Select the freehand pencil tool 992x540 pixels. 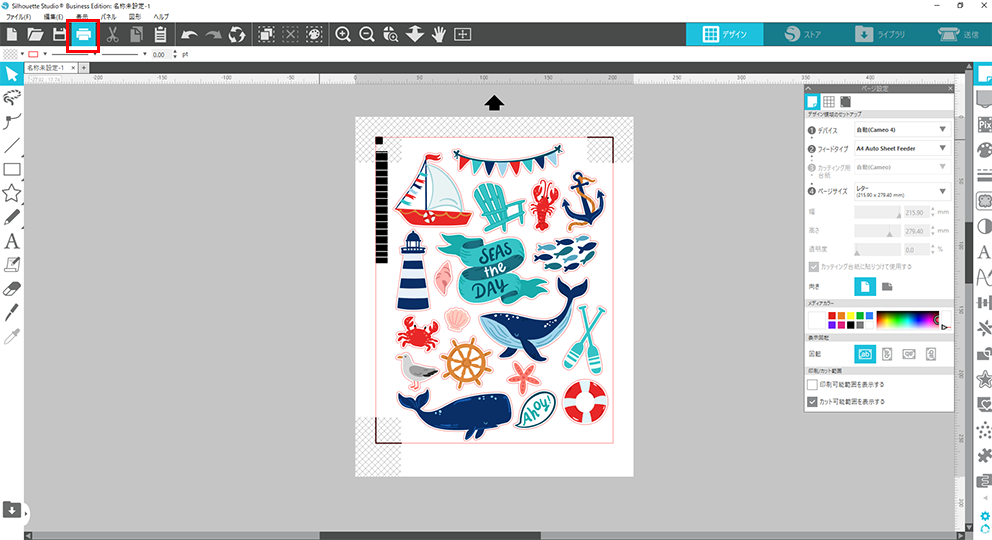[11, 217]
